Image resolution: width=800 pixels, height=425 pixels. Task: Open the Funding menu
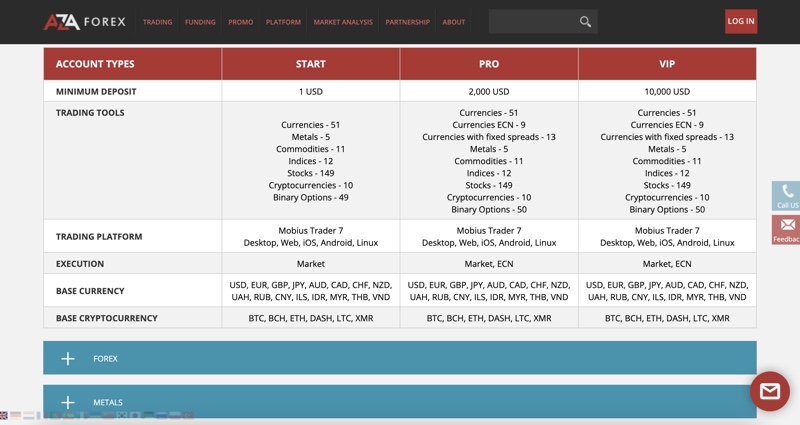[200, 22]
